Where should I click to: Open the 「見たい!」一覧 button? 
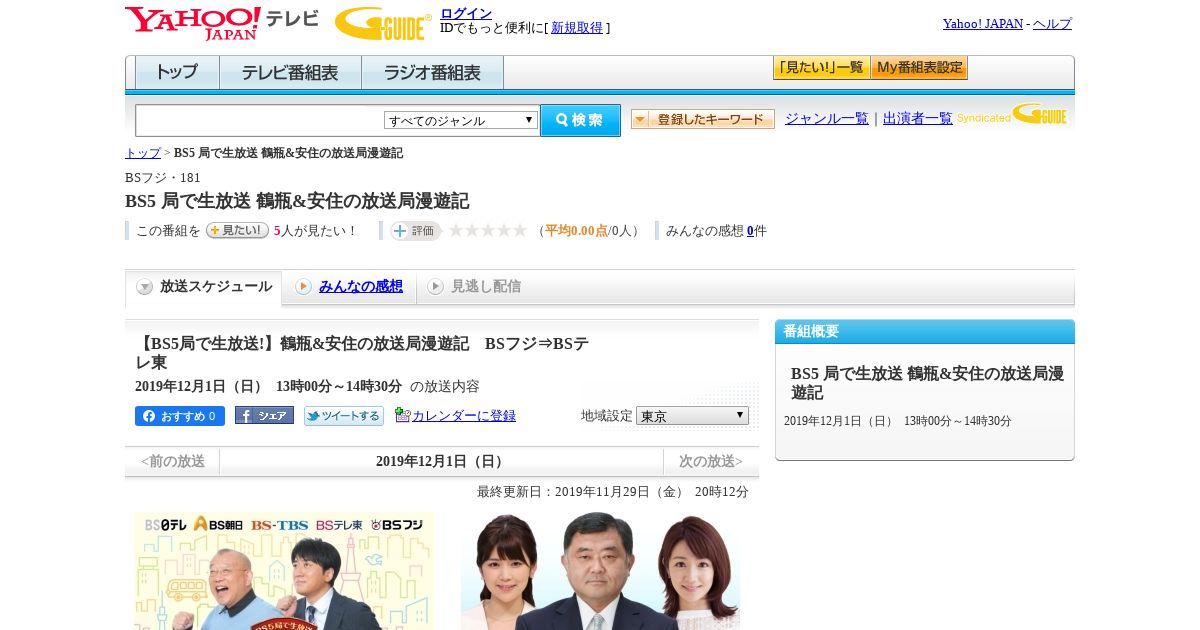[821, 68]
